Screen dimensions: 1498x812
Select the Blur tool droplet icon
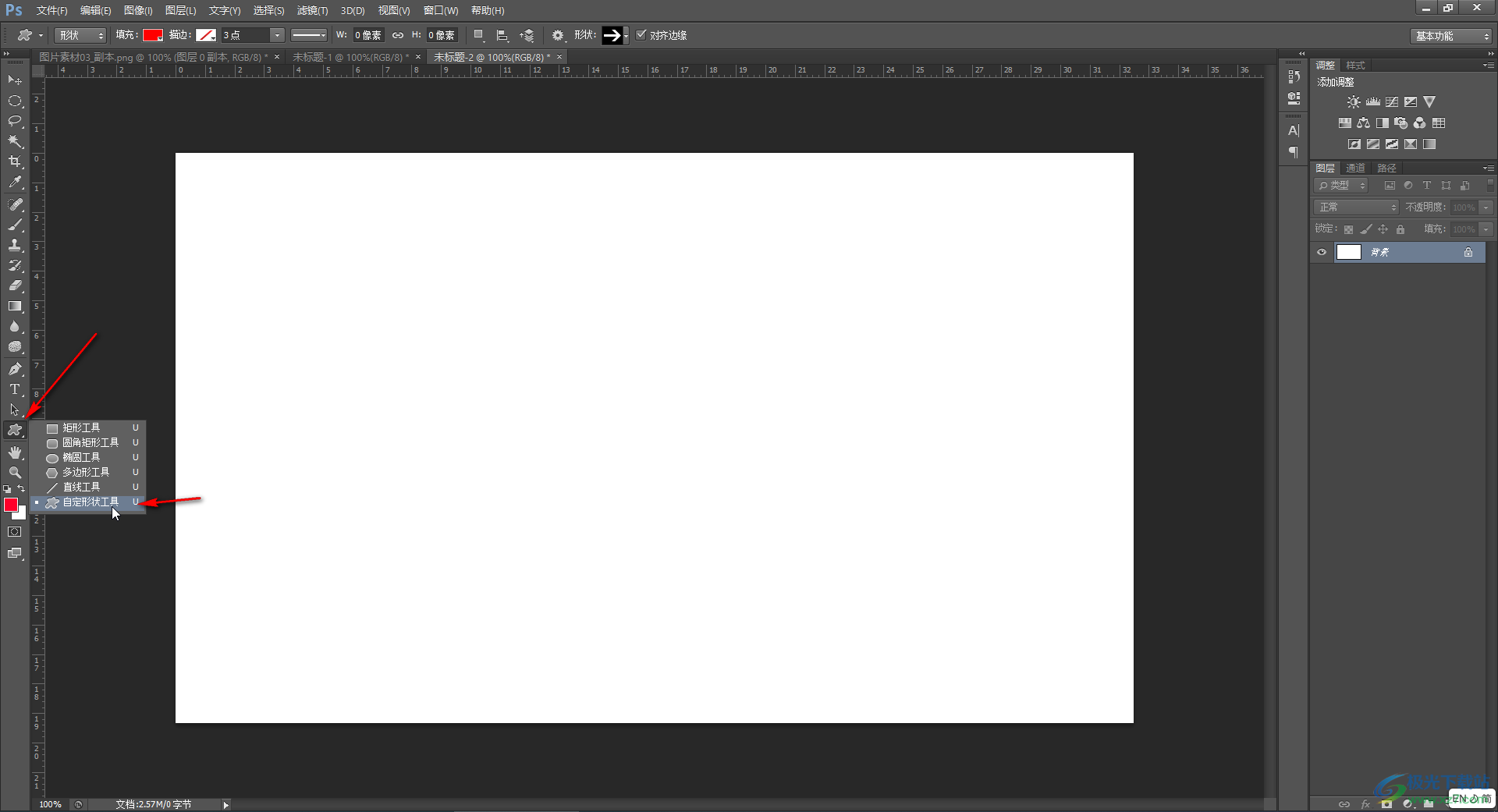pos(15,326)
